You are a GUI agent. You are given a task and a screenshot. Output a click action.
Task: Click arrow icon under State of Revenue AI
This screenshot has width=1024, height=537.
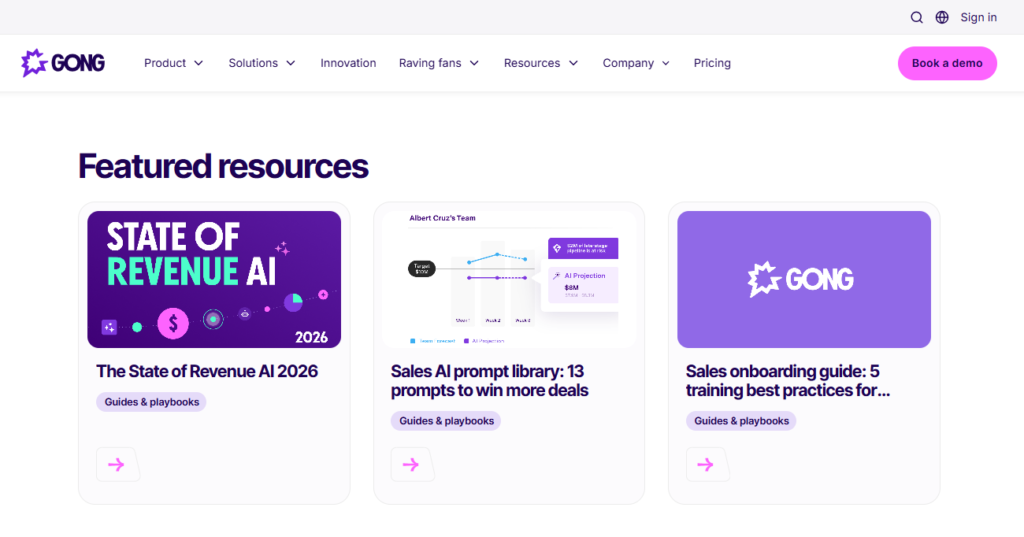[117, 464]
